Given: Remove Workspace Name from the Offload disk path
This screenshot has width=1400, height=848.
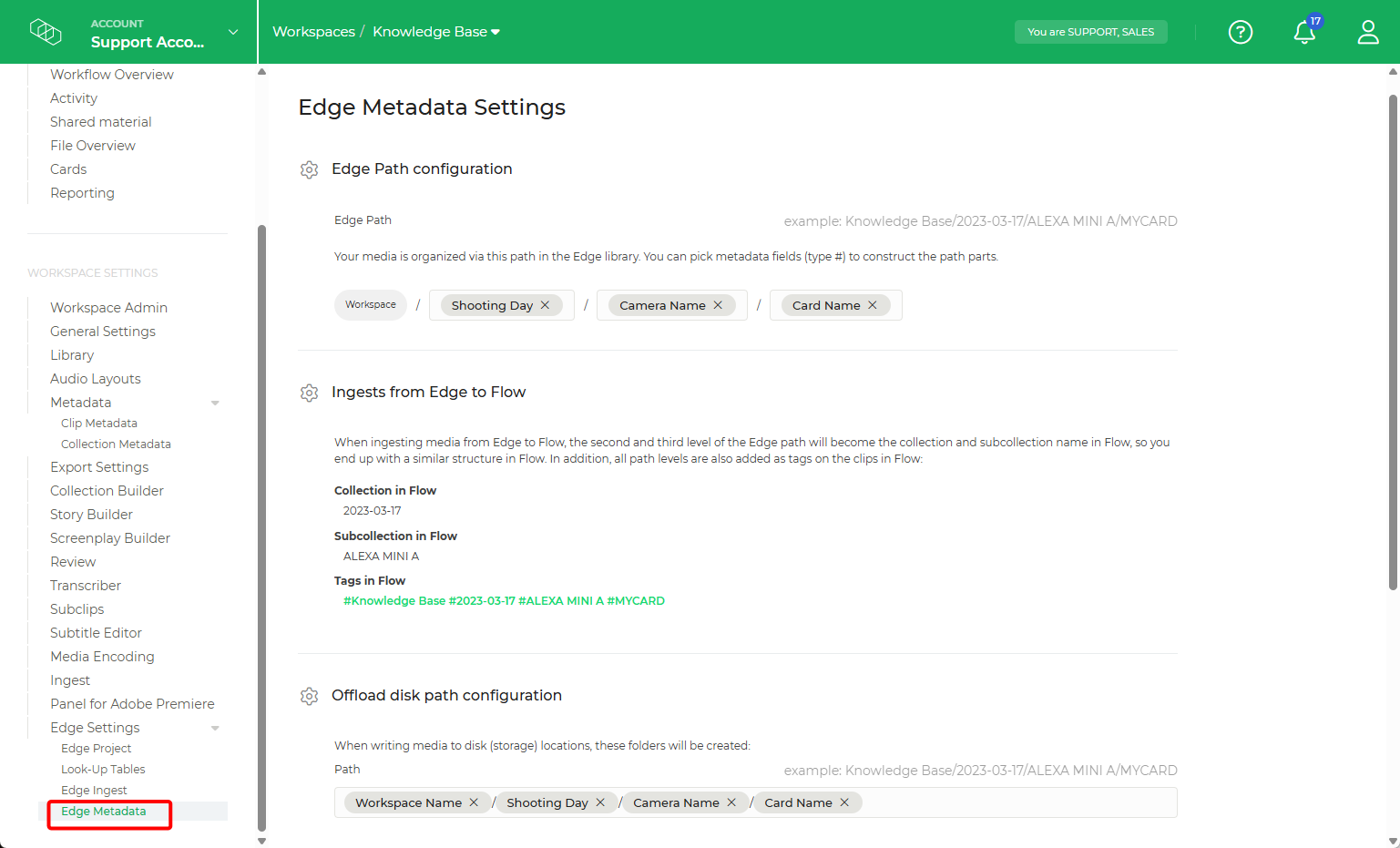Looking at the screenshot, I should pyautogui.click(x=474, y=802).
